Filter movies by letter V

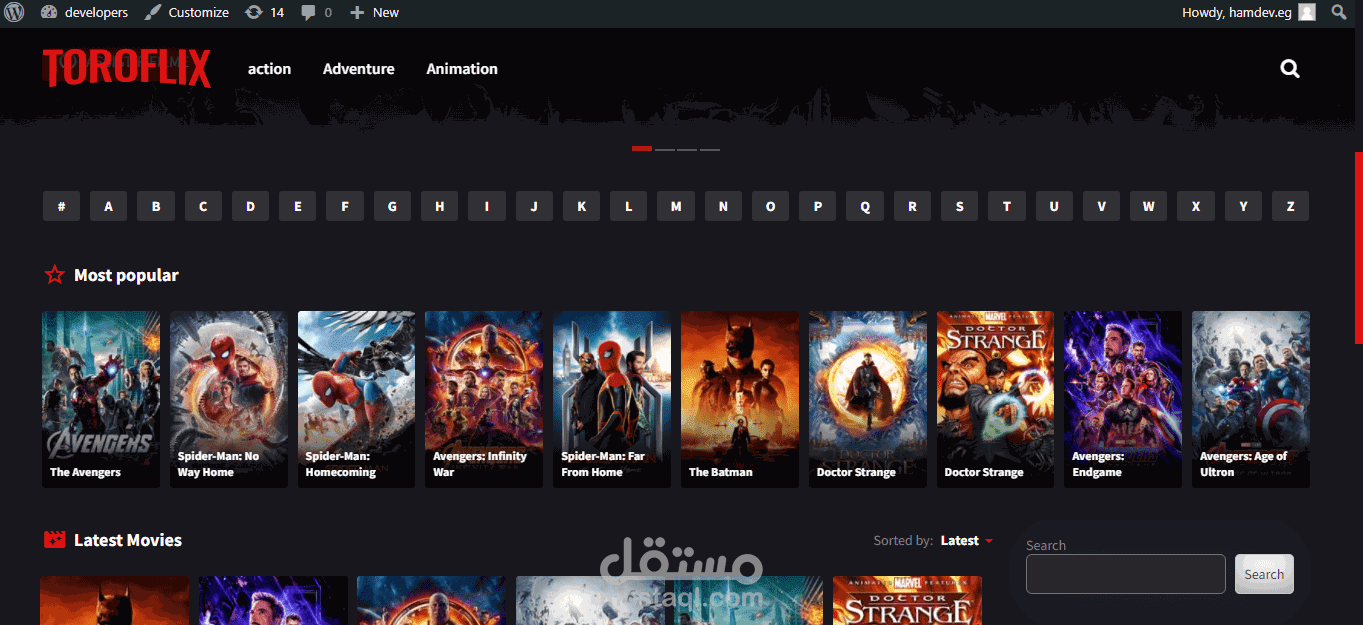pyautogui.click(x=1101, y=206)
